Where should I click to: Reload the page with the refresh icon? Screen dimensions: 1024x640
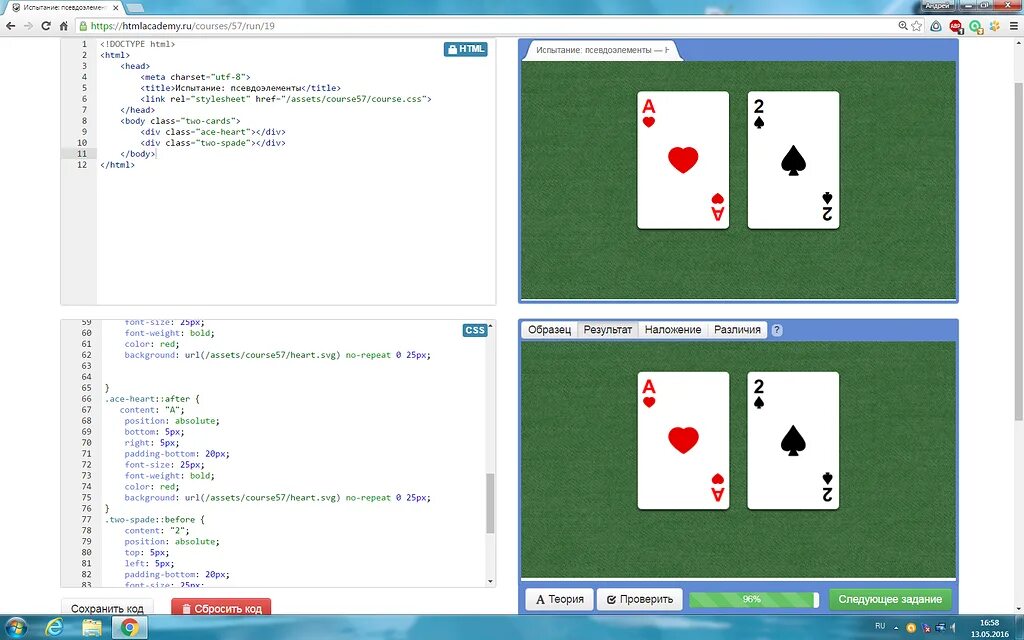[x=46, y=26]
